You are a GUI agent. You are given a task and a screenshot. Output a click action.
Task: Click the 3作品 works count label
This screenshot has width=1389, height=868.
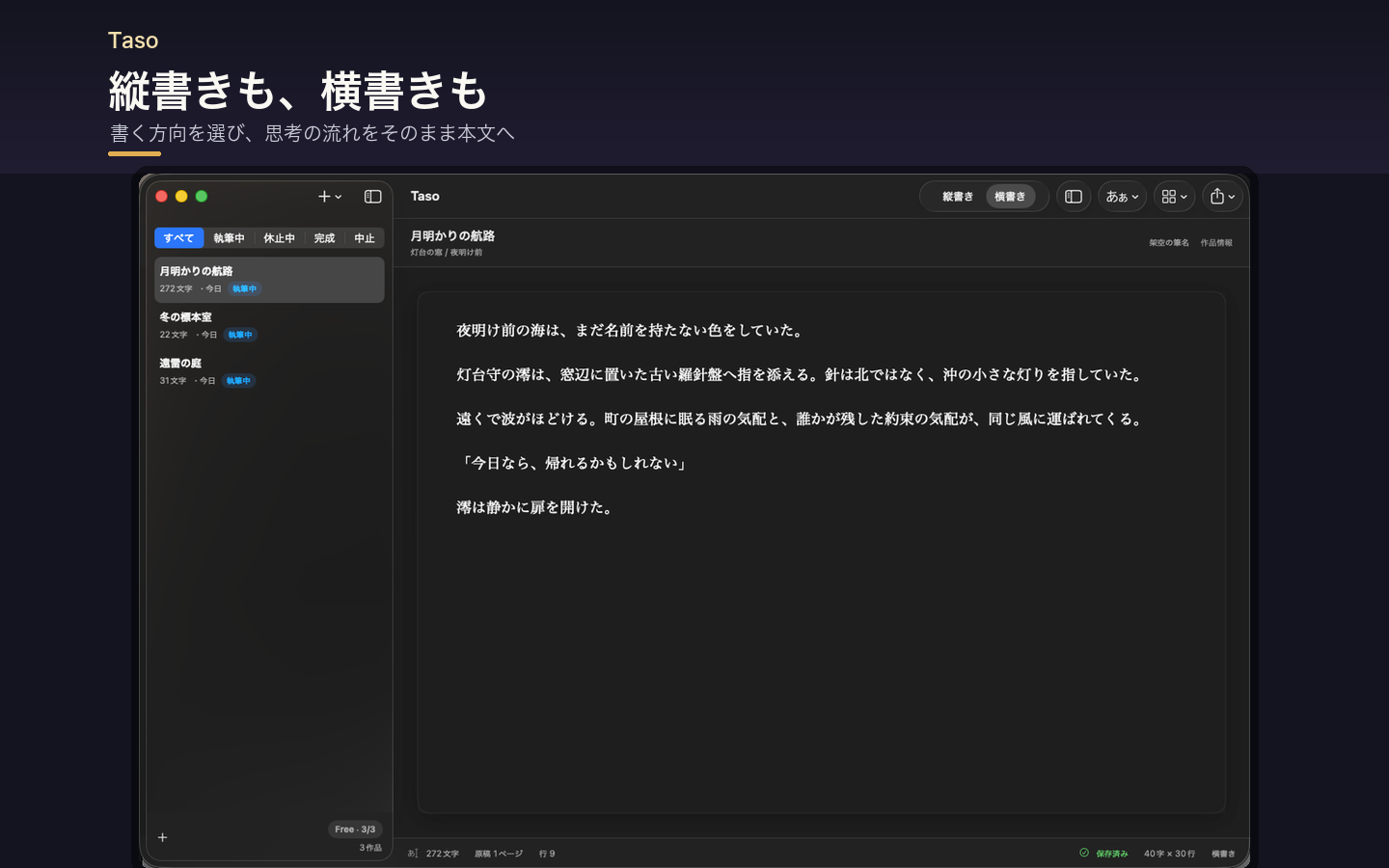[370, 848]
